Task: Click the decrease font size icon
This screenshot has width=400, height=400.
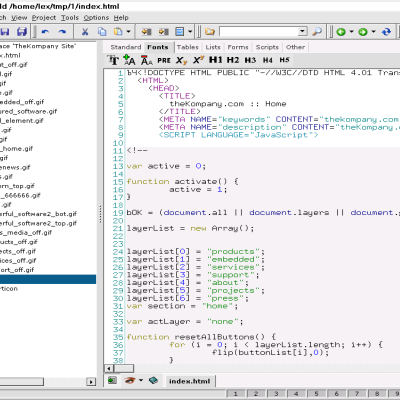Action: tap(147, 60)
